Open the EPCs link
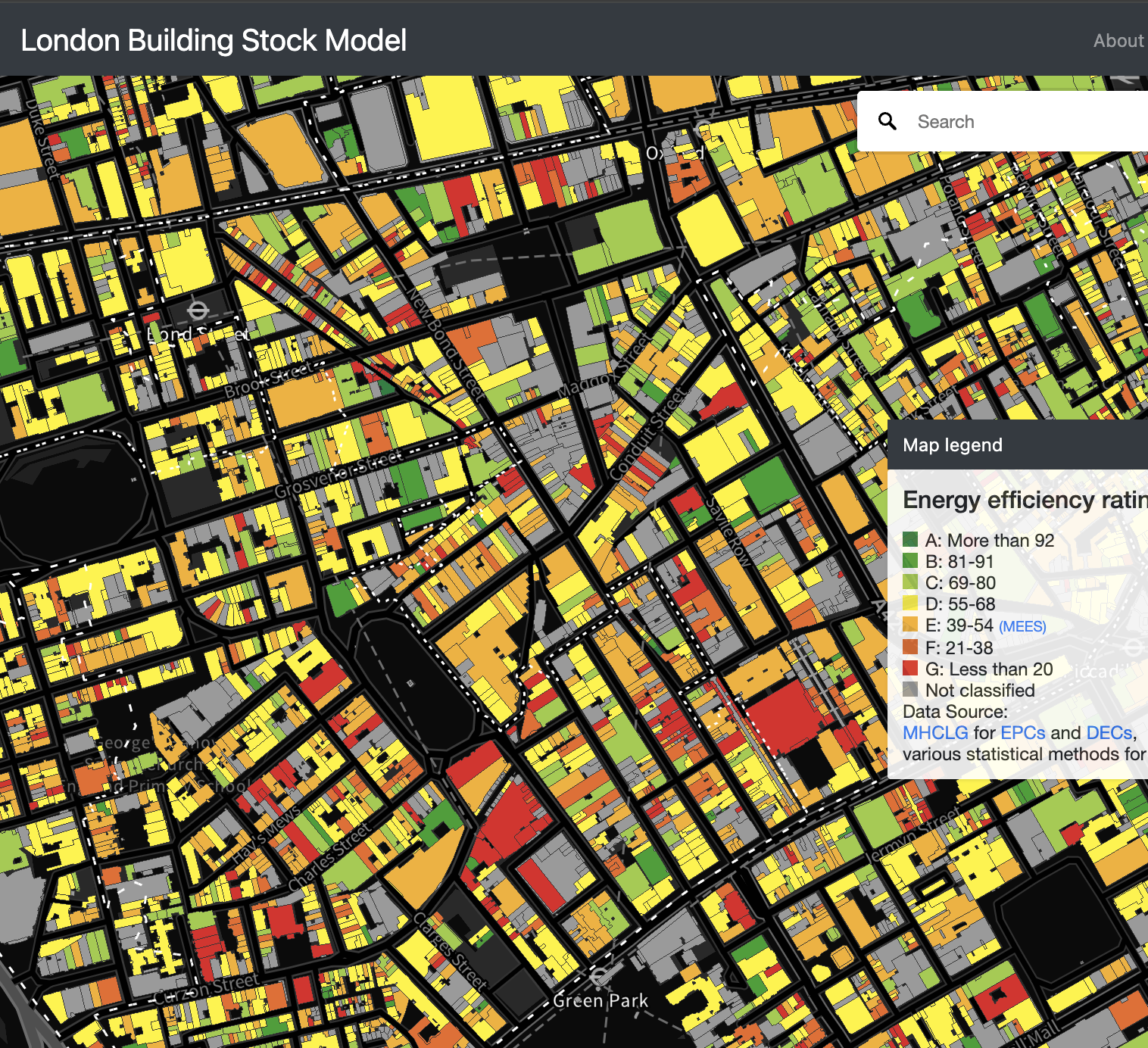This screenshot has width=1148, height=1048. click(1023, 733)
